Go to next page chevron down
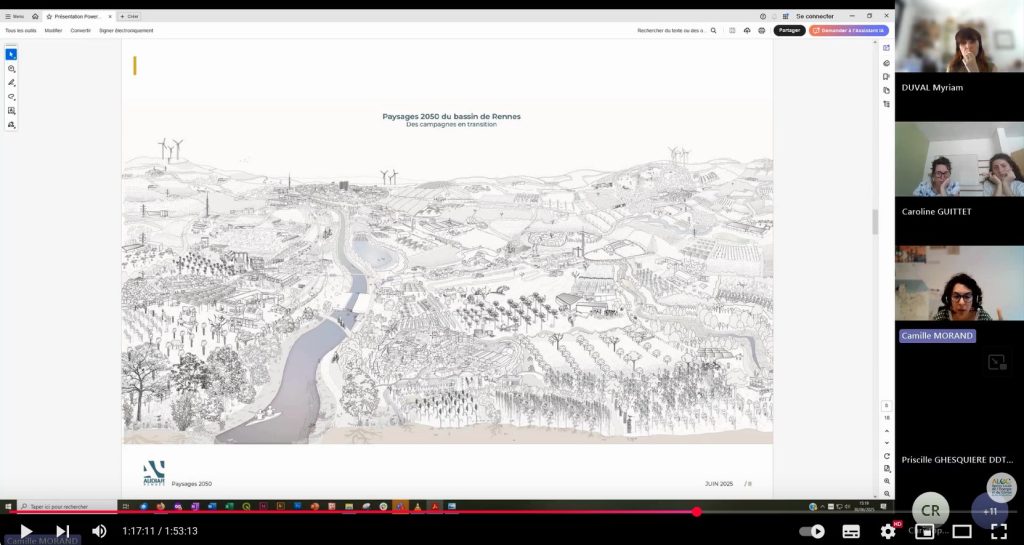This screenshot has height=545, width=1024. pyautogui.click(x=886, y=443)
